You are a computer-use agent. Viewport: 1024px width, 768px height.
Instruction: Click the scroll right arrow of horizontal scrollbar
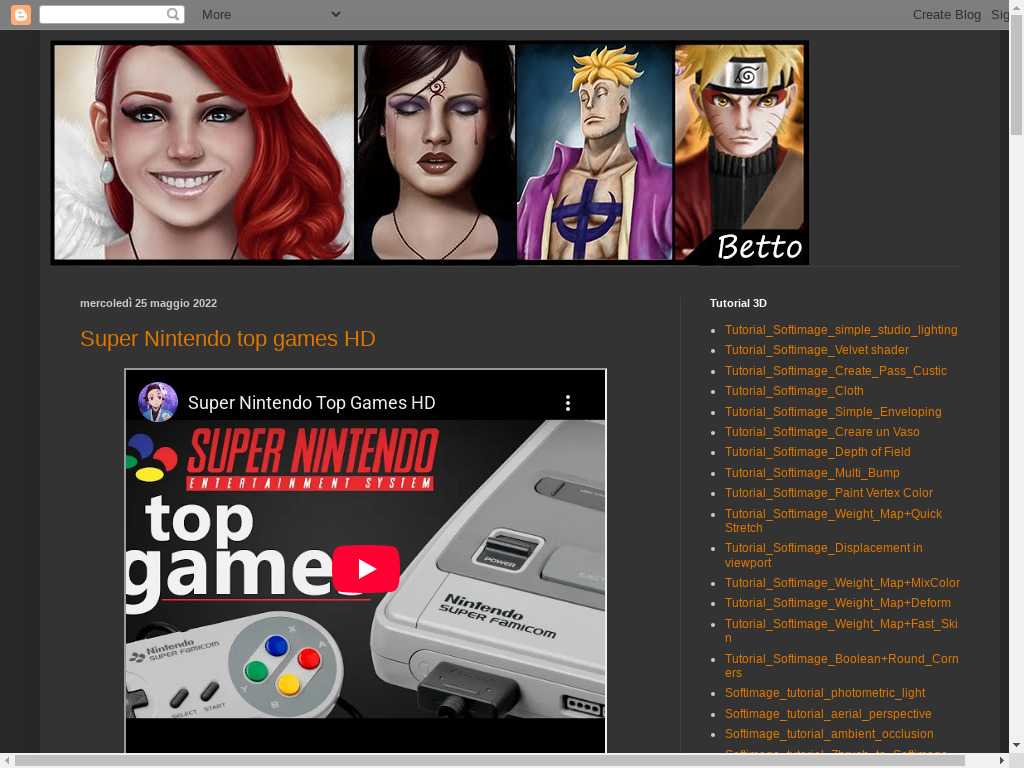point(1001,761)
